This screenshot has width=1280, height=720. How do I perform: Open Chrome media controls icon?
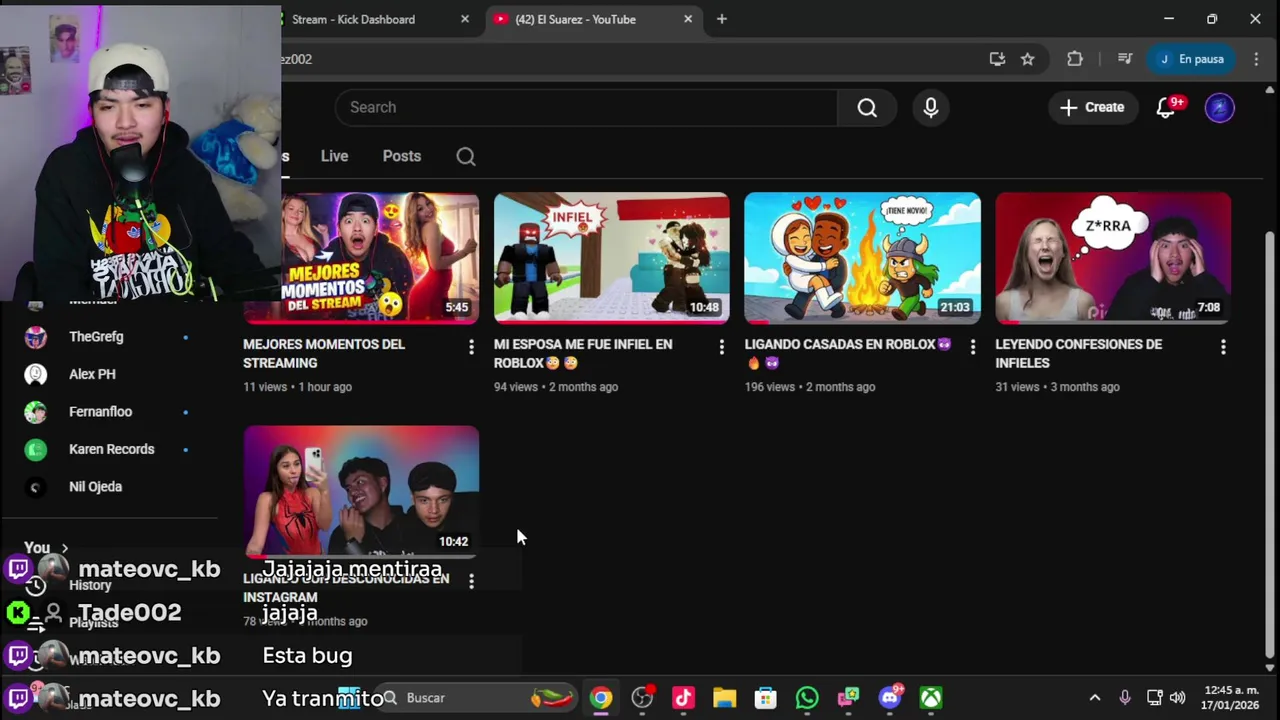click(1124, 59)
